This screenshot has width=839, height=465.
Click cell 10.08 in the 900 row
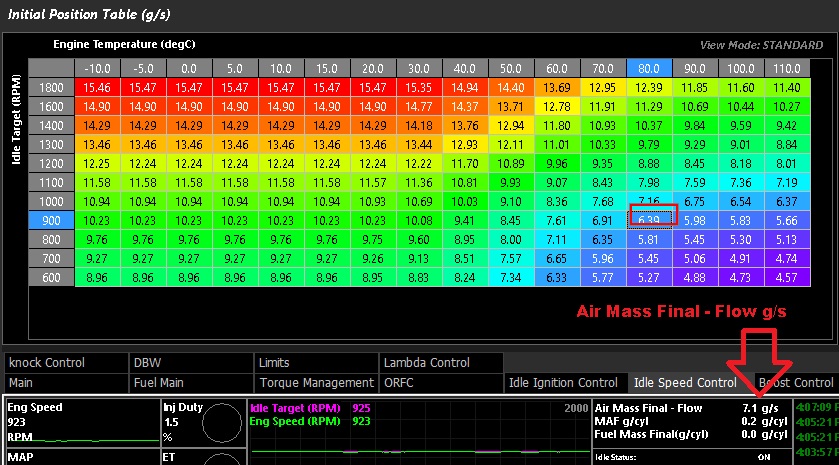click(x=418, y=220)
